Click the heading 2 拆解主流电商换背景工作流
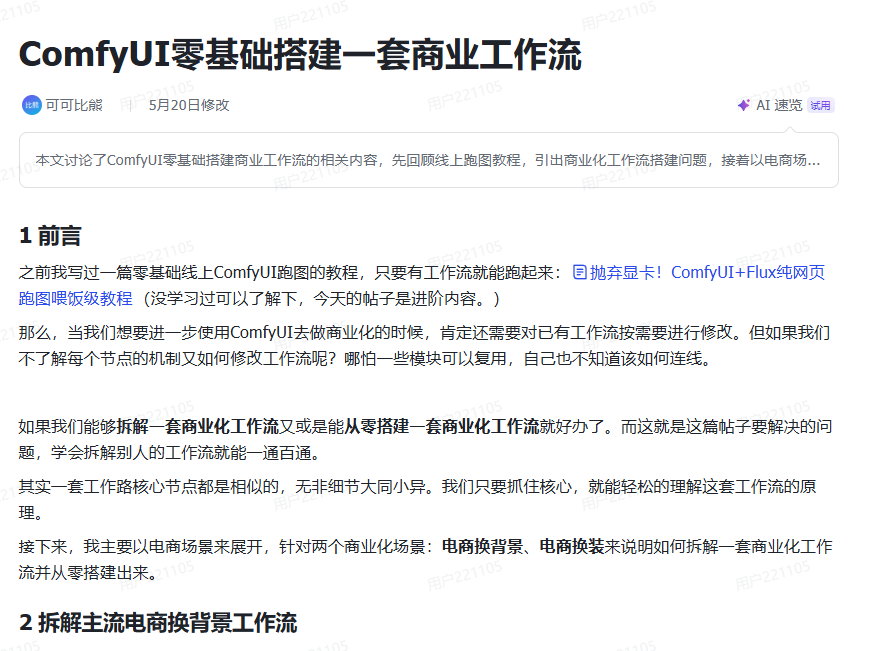877x651 pixels. [x=158, y=622]
